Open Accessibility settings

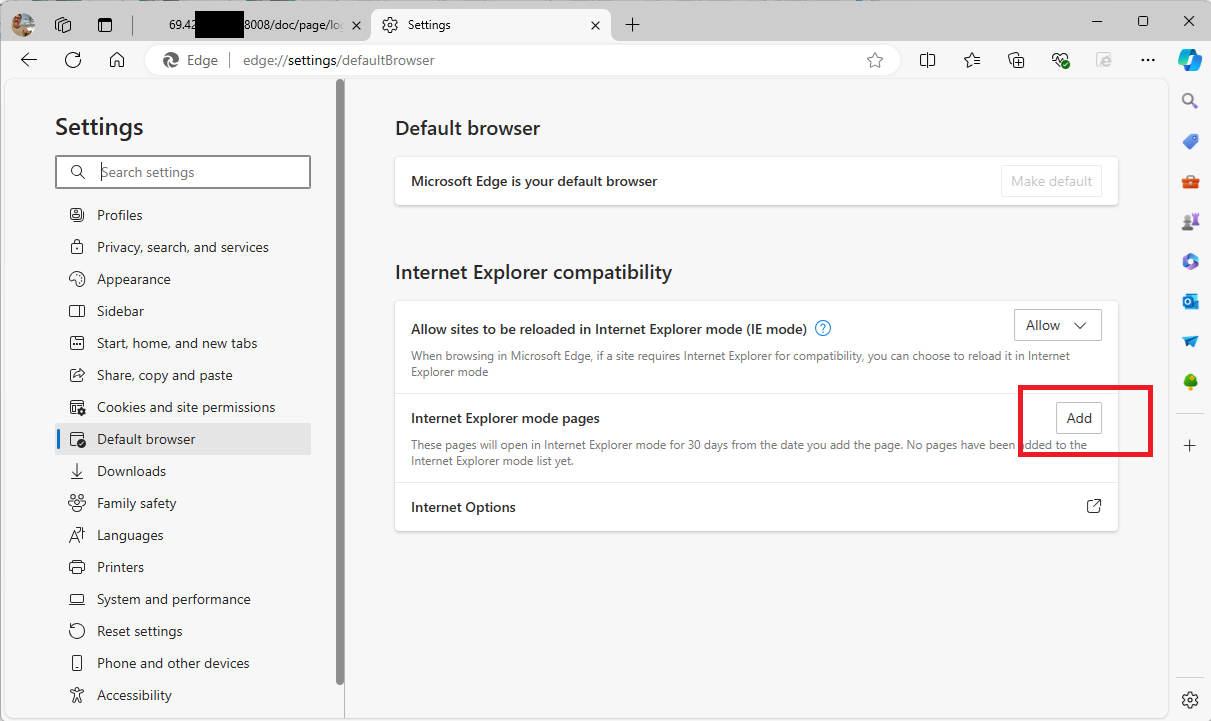point(183,695)
